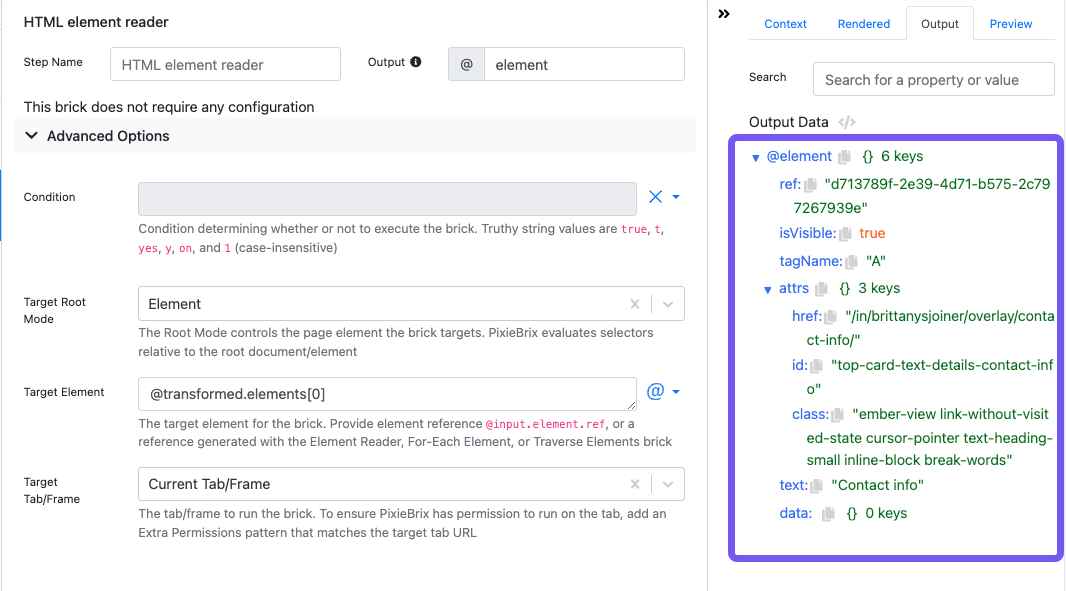Switch to the Context tab
This screenshot has height=591, width=1066.
(785, 24)
